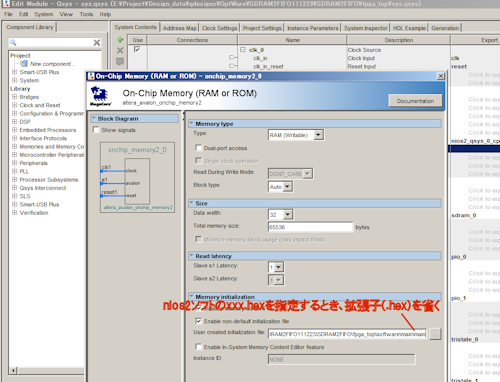Click the browse button next to initialization file
This screenshot has height=382, width=500.
[435, 334]
